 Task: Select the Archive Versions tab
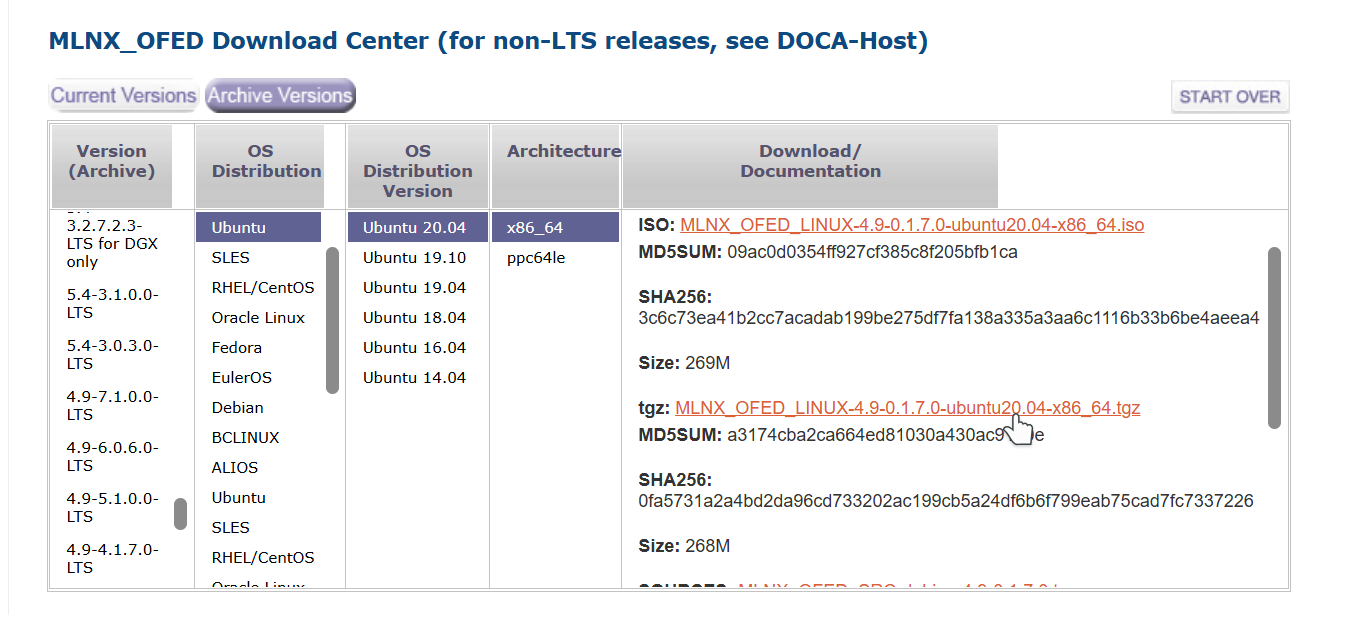280,96
